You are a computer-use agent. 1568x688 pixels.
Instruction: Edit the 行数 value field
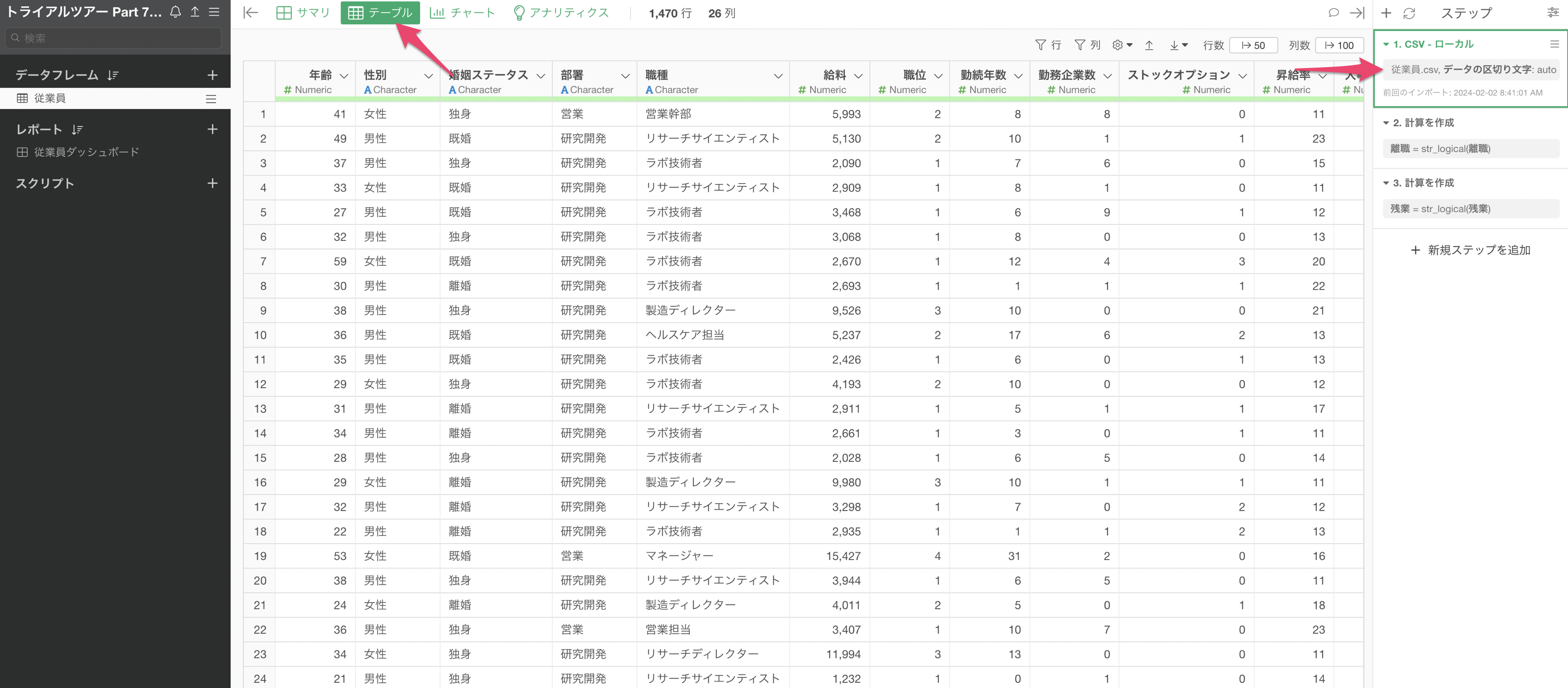coord(1253,45)
